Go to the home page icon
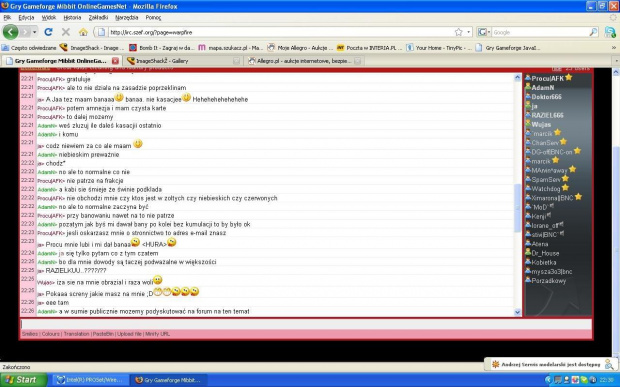 83,32
